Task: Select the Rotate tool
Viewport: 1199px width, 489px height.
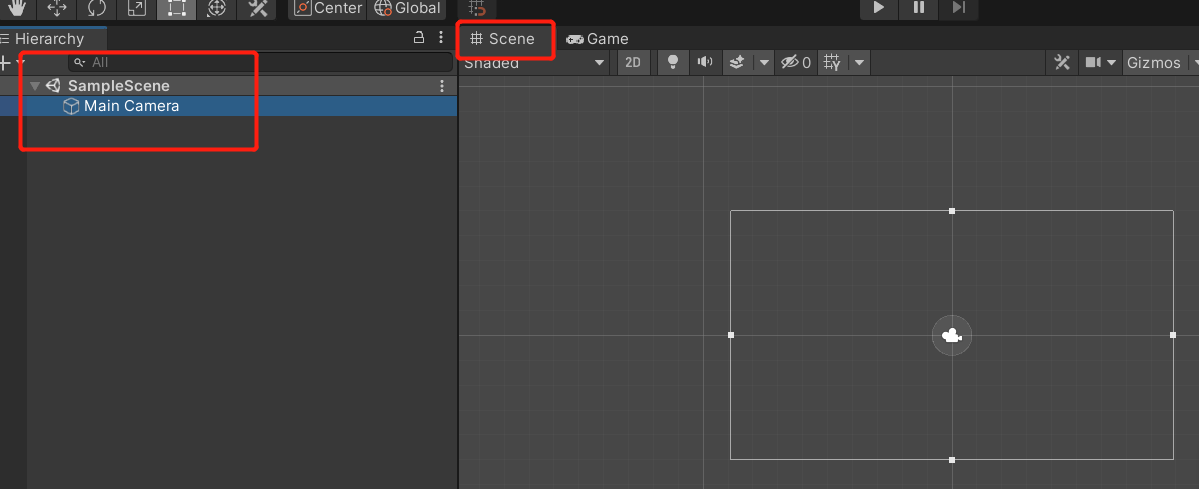Action: tap(96, 8)
